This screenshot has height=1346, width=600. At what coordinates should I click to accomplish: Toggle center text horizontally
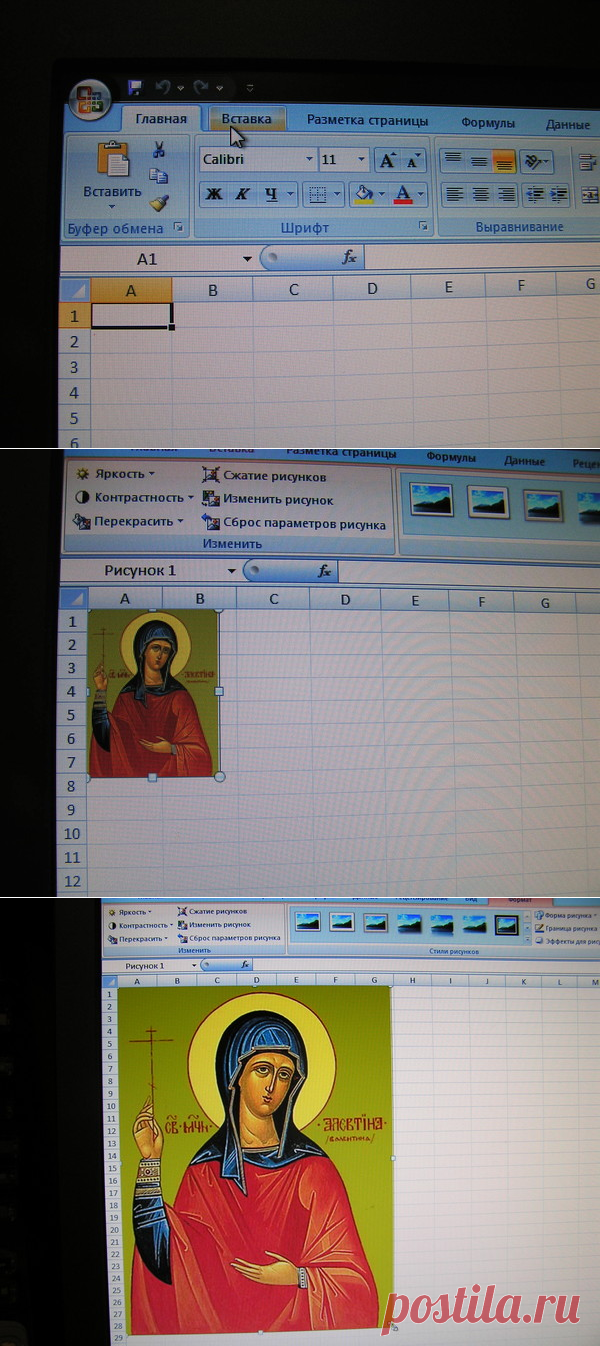pyautogui.click(x=480, y=194)
